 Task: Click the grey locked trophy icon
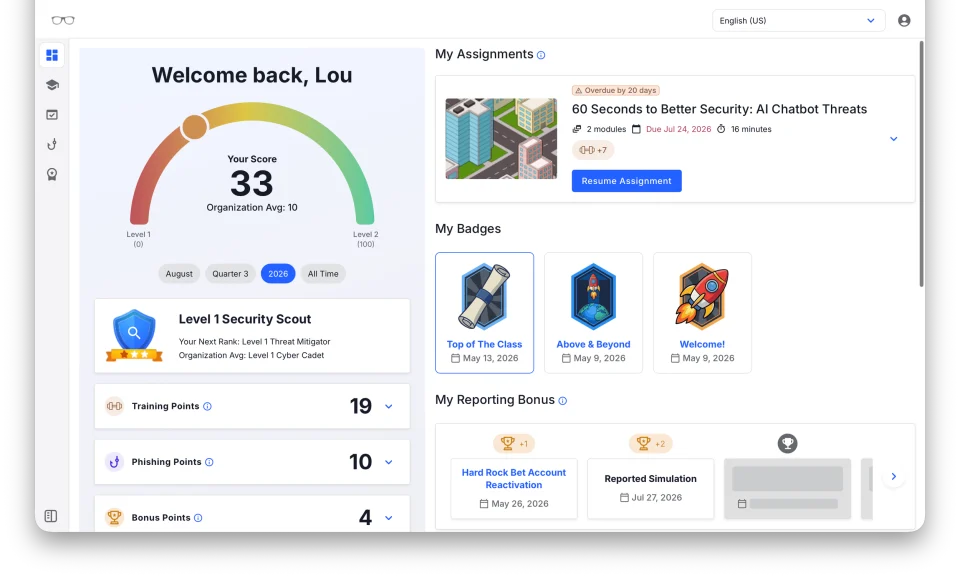pos(787,443)
